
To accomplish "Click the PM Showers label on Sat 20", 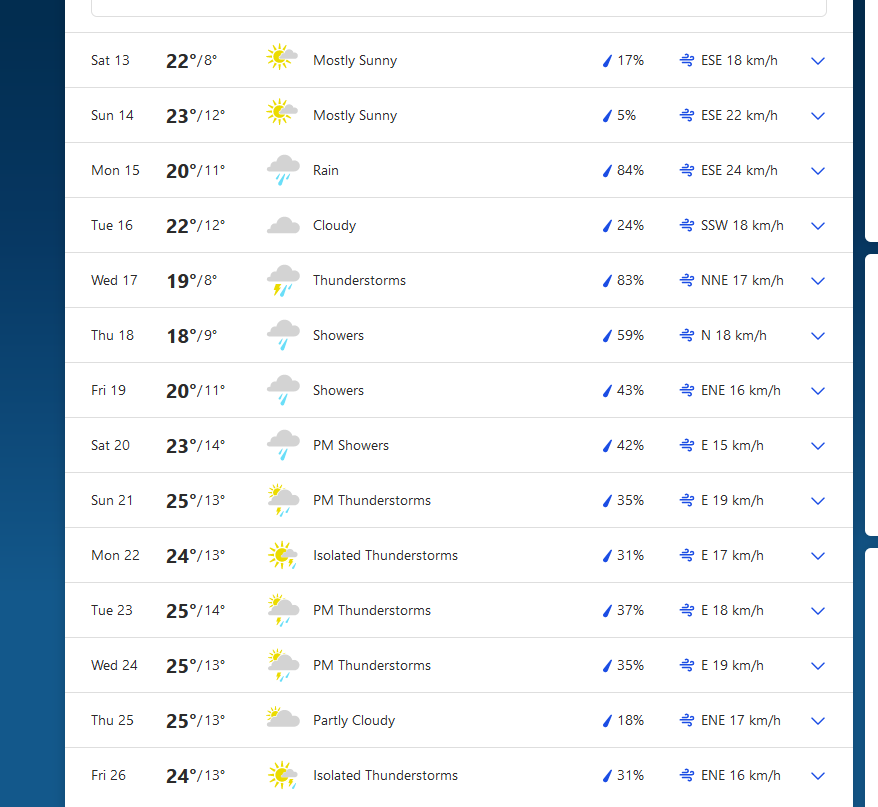I will pyautogui.click(x=350, y=446).
